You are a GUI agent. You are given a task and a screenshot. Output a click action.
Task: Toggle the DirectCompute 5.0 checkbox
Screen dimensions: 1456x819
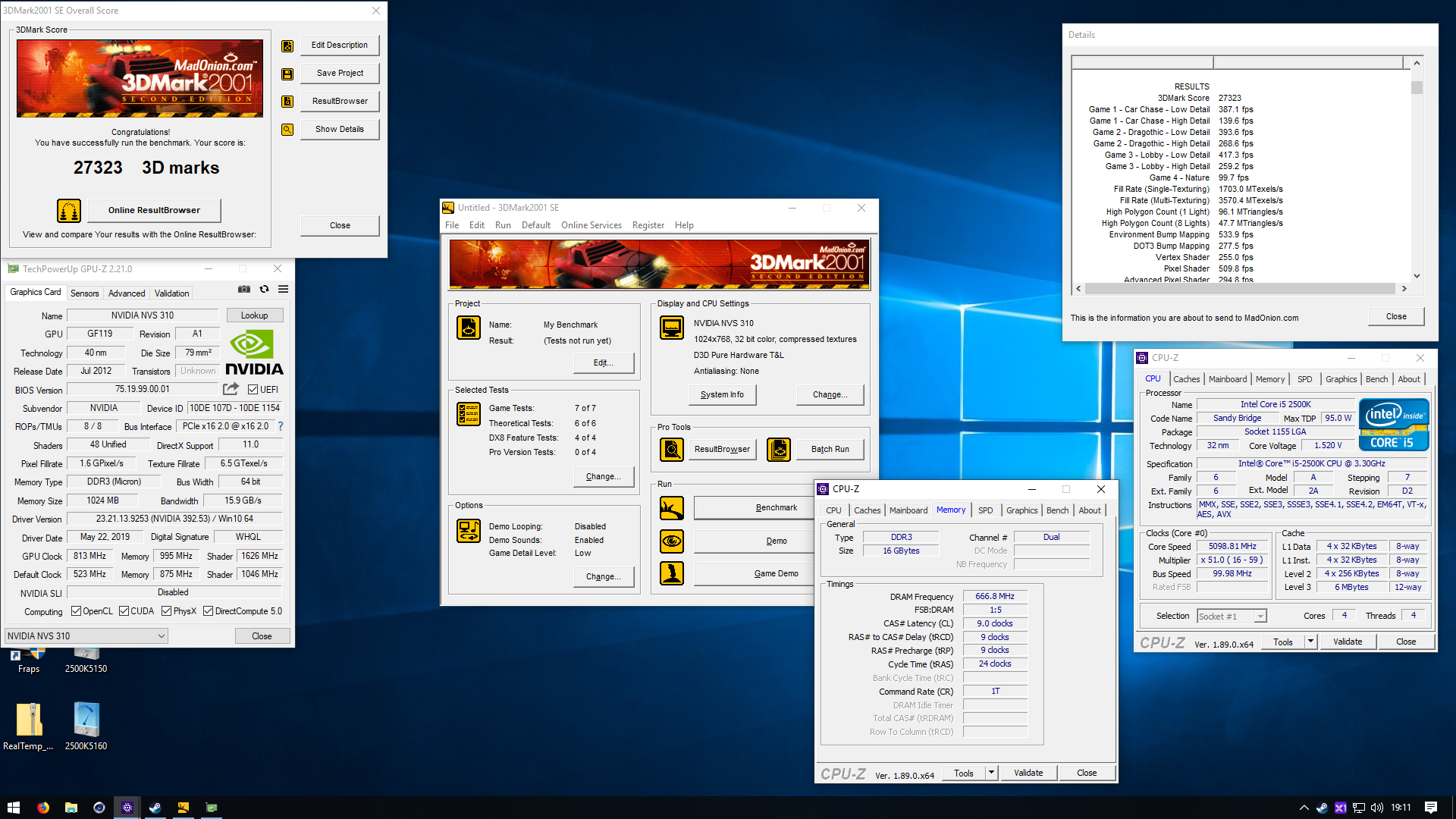[x=208, y=611]
